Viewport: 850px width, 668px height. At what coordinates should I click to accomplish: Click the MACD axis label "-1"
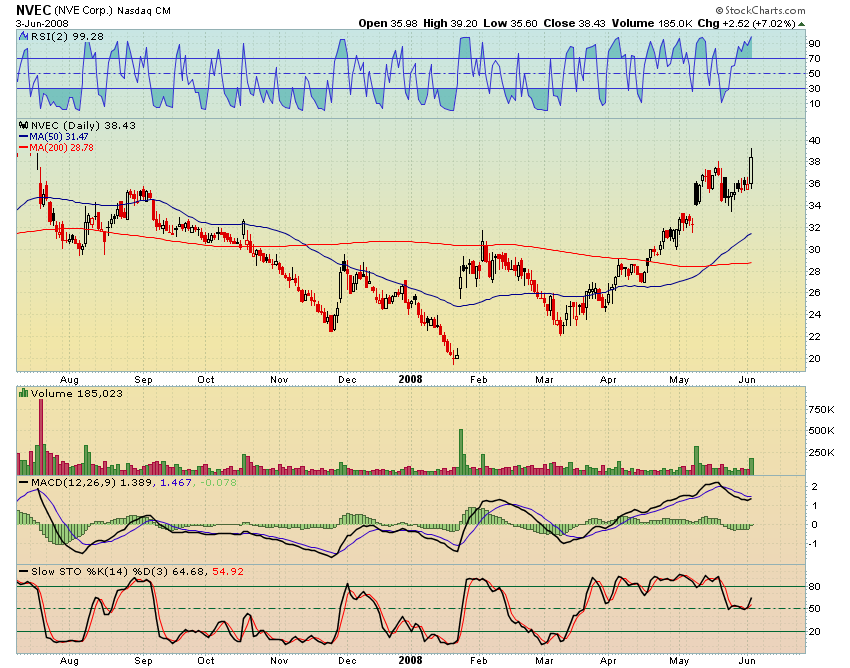814,544
